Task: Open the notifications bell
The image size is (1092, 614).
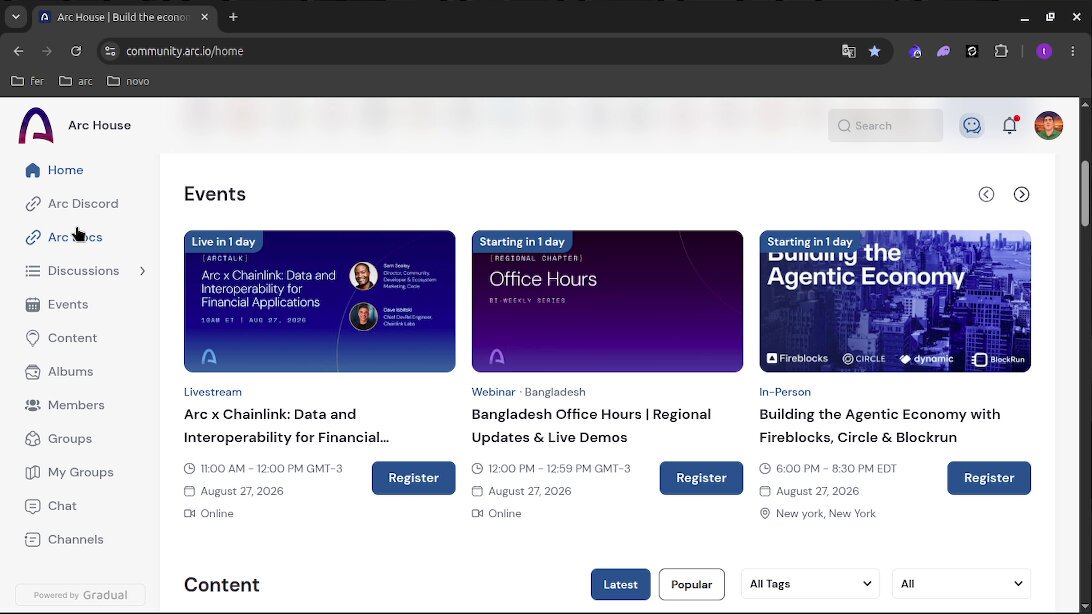Action: coord(1010,125)
